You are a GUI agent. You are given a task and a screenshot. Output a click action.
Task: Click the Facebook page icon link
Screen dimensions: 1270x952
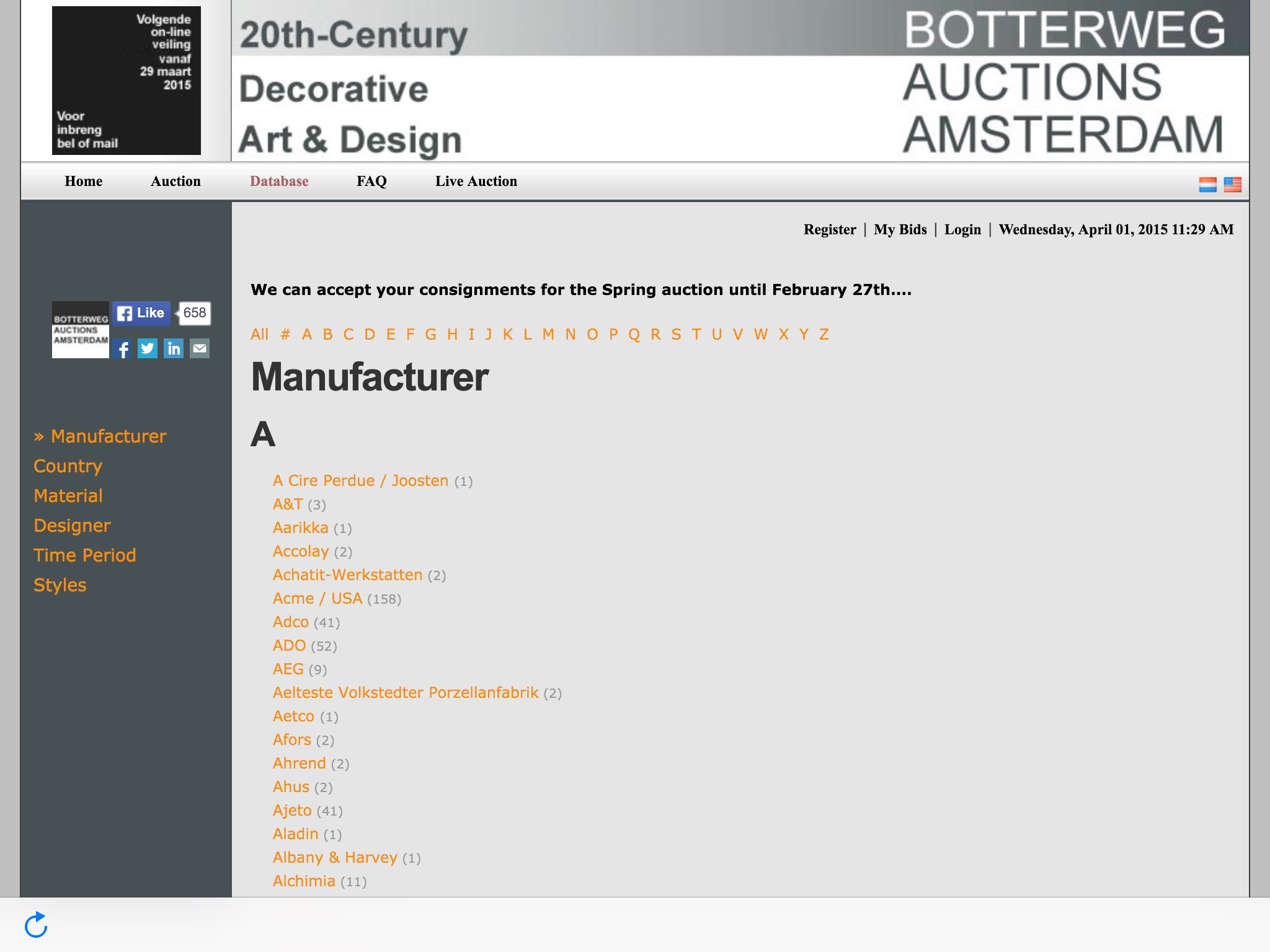point(122,349)
